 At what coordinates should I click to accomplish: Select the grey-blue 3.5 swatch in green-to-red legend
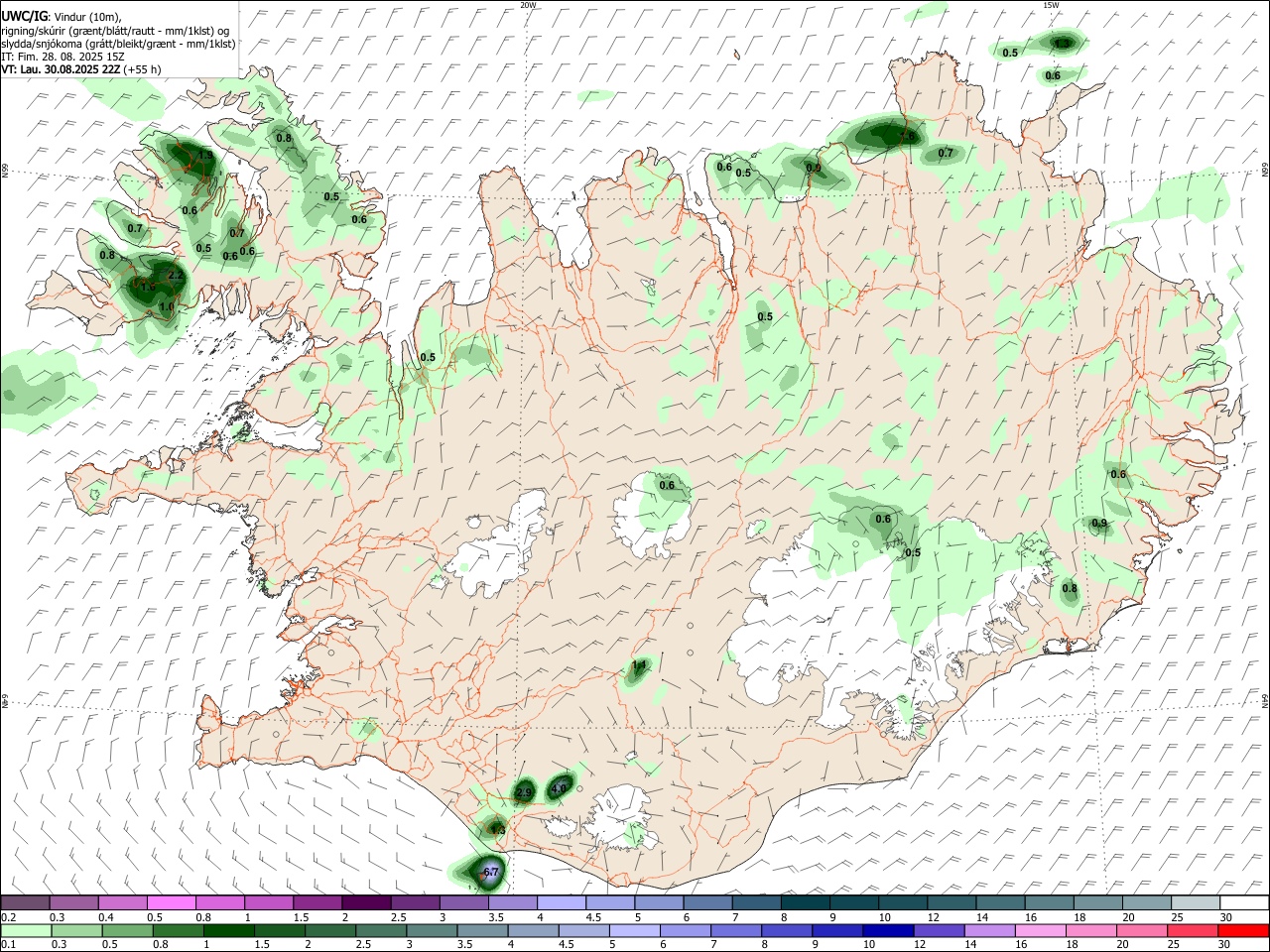click(482, 930)
